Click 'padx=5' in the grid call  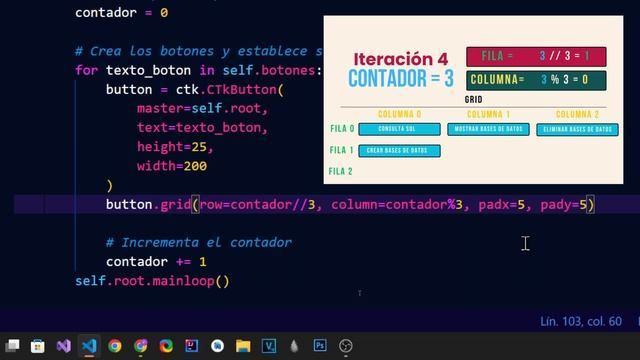click(502, 204)
